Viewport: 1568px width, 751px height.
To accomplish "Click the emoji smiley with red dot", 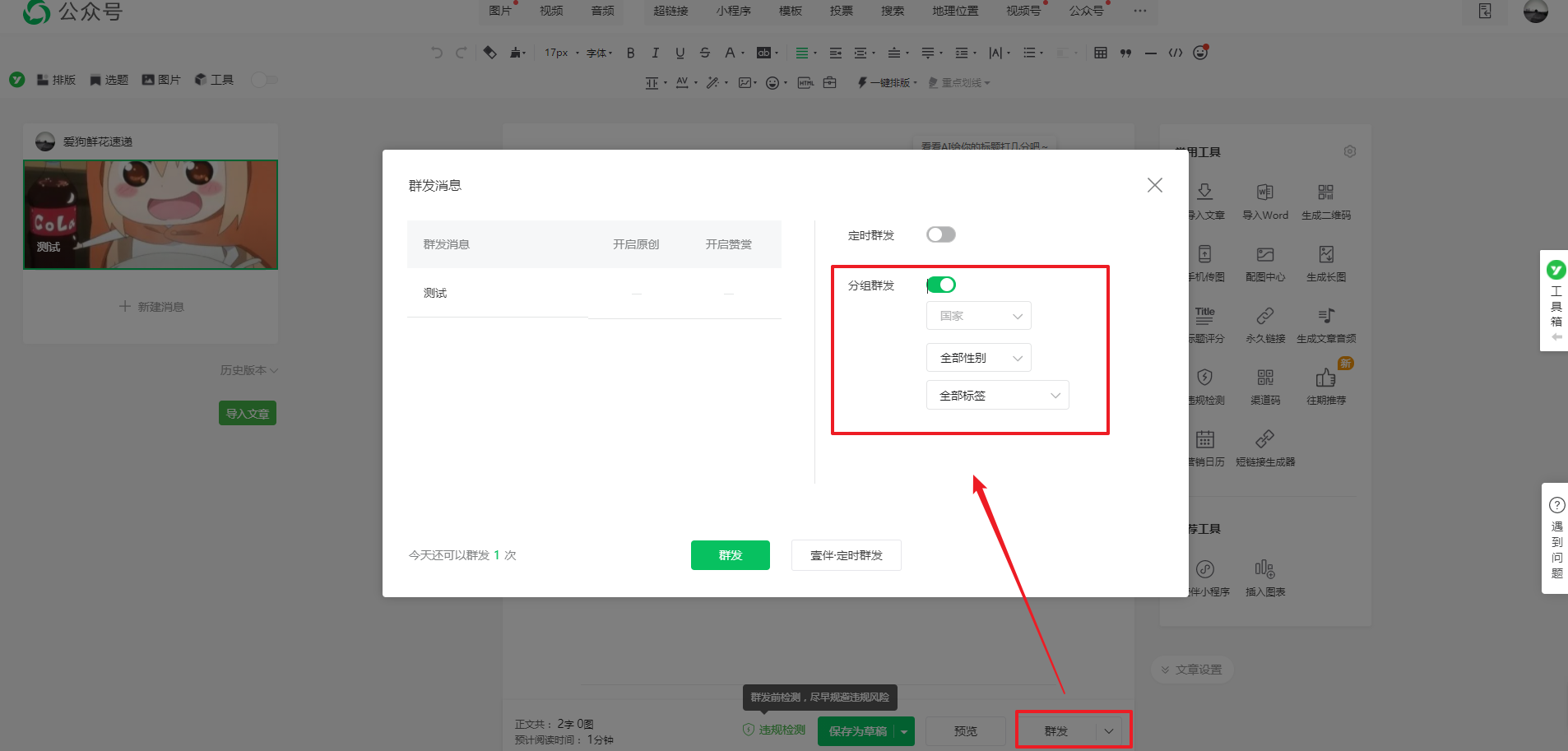I will tap(1200, 53).
